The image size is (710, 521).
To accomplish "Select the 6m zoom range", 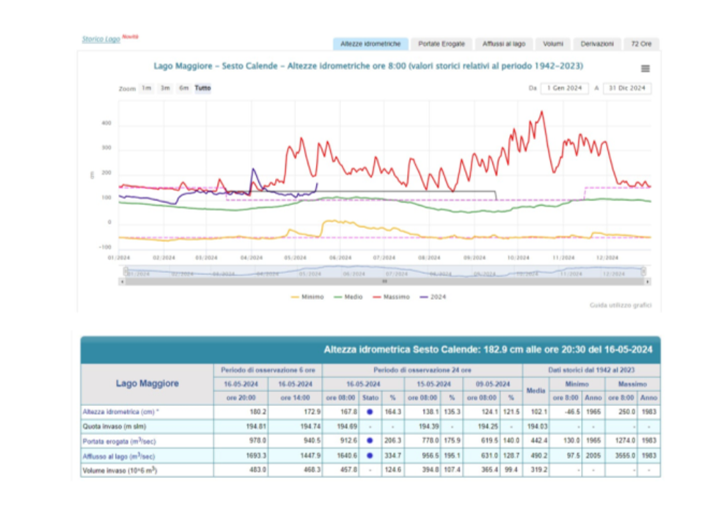I will tap(183, 88).
